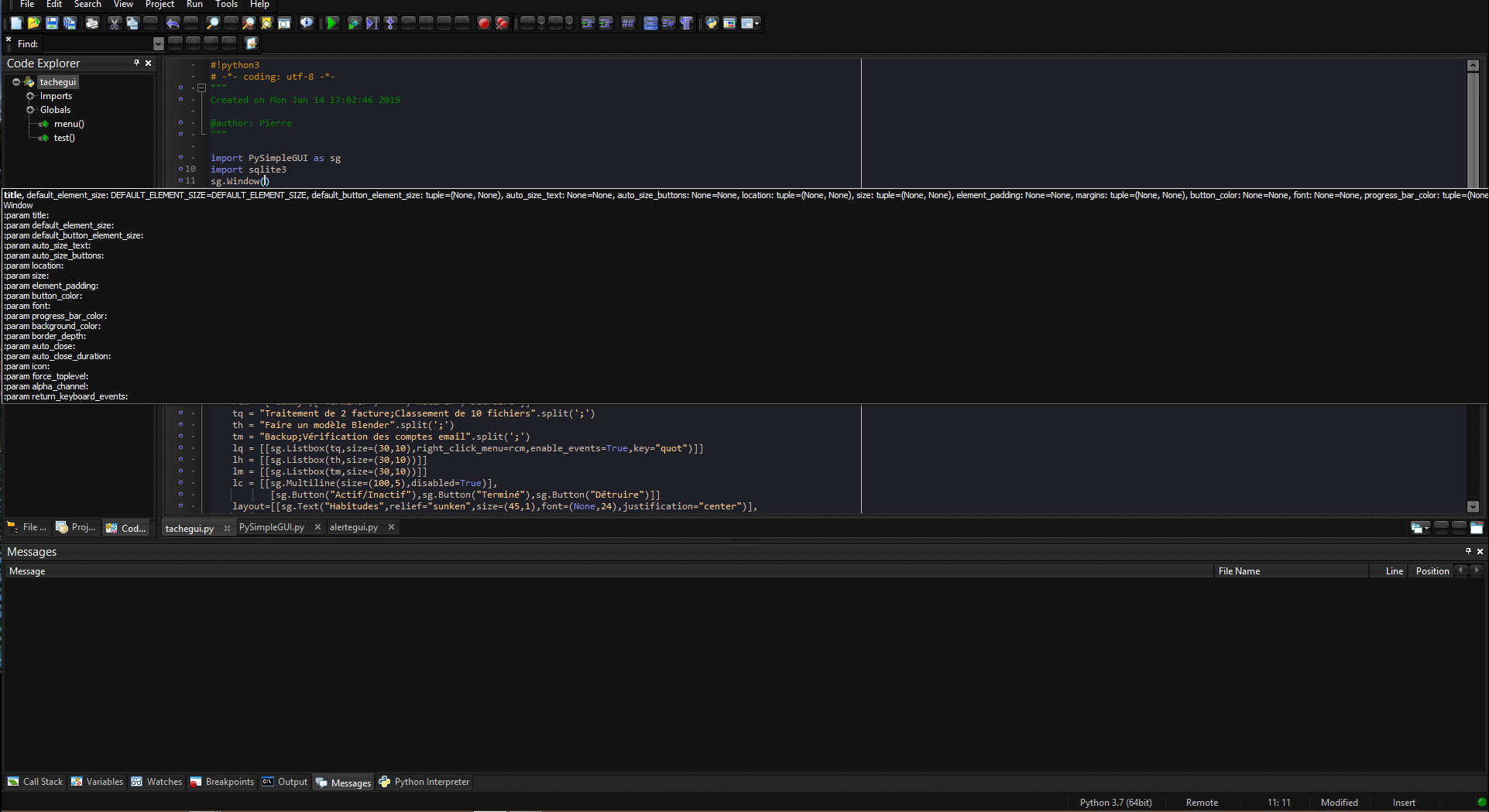1489x812 pixels.
Task: Cut the selected text
Action: (x=115, y=22)
